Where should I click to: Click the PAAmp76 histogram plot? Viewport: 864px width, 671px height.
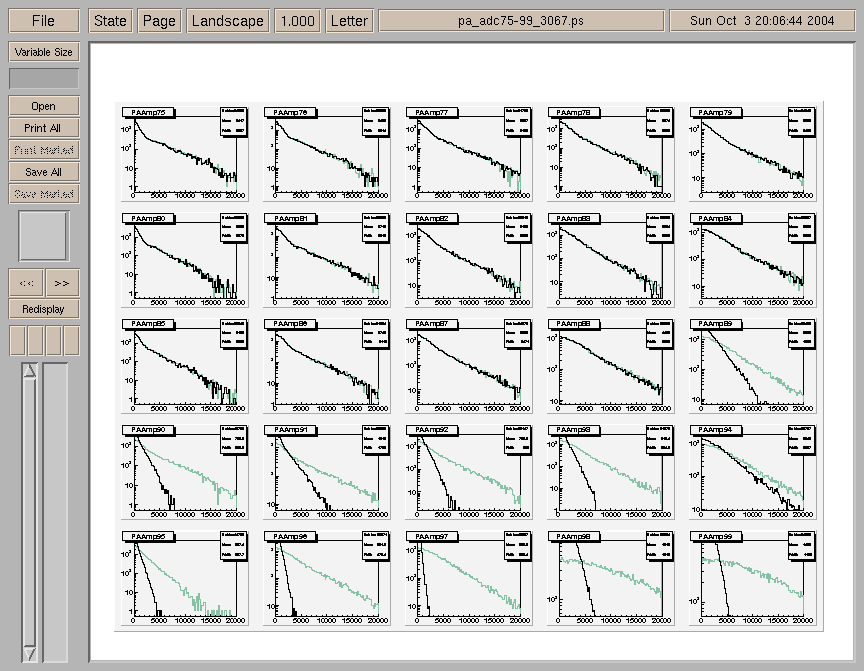click(x=327, y=154)
